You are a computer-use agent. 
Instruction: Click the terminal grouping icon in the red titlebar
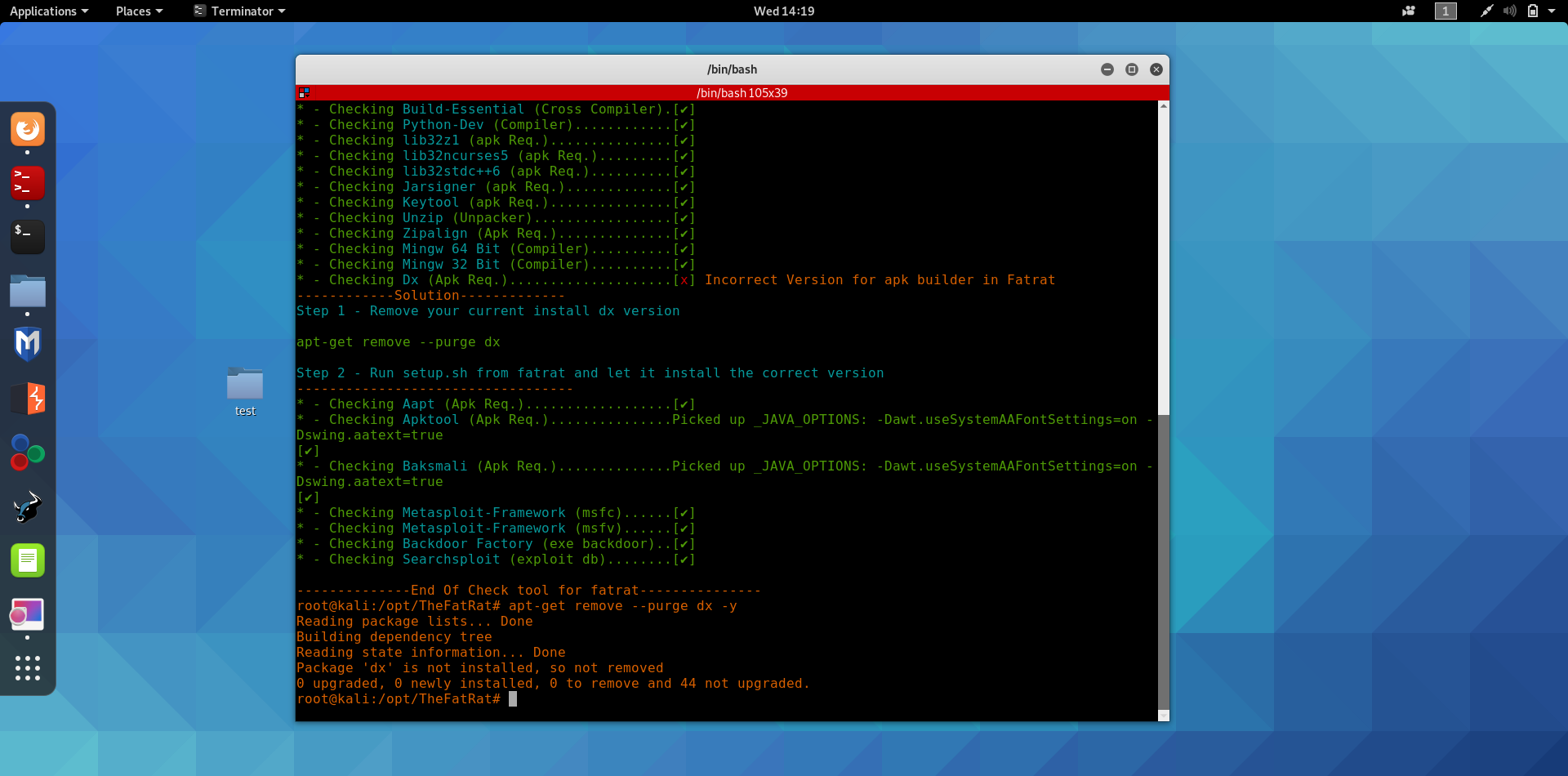coord(304,92)
